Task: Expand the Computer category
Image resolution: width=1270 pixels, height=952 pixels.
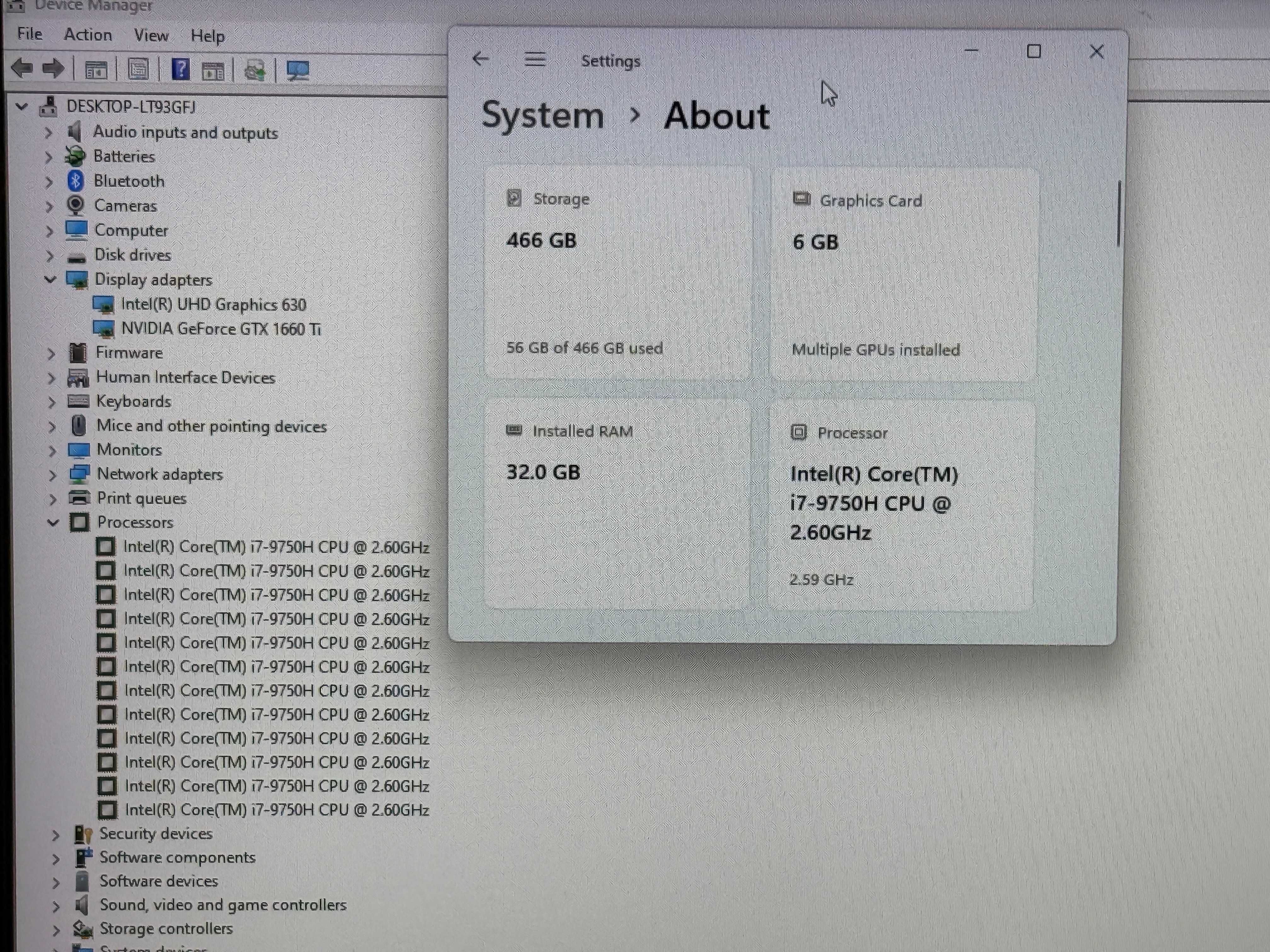Action: pos(49,231)
